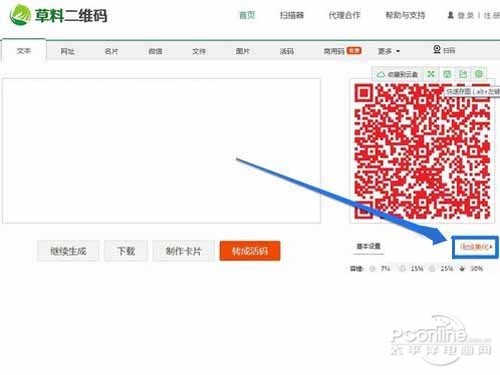The image size is (500, 375).
Task: Open 帮助与支持 in the top navigation
Action: [x=405, y=15]
